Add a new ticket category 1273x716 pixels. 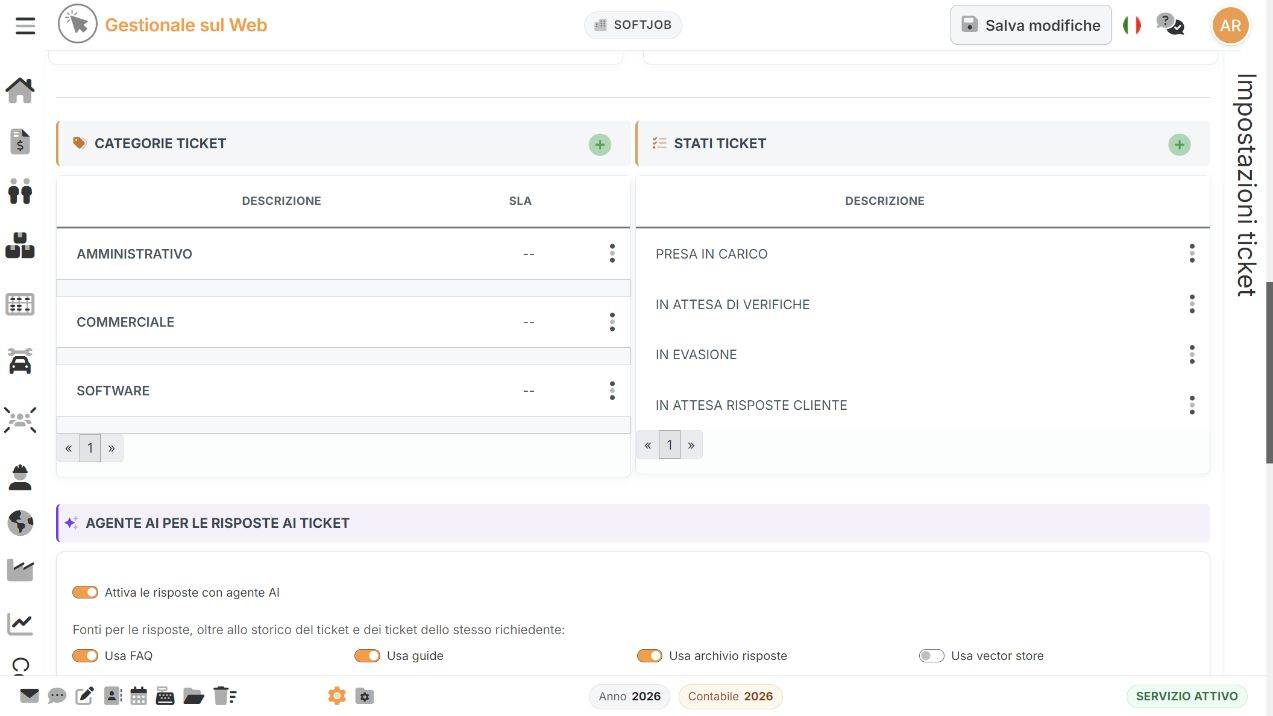coord(600,145)
